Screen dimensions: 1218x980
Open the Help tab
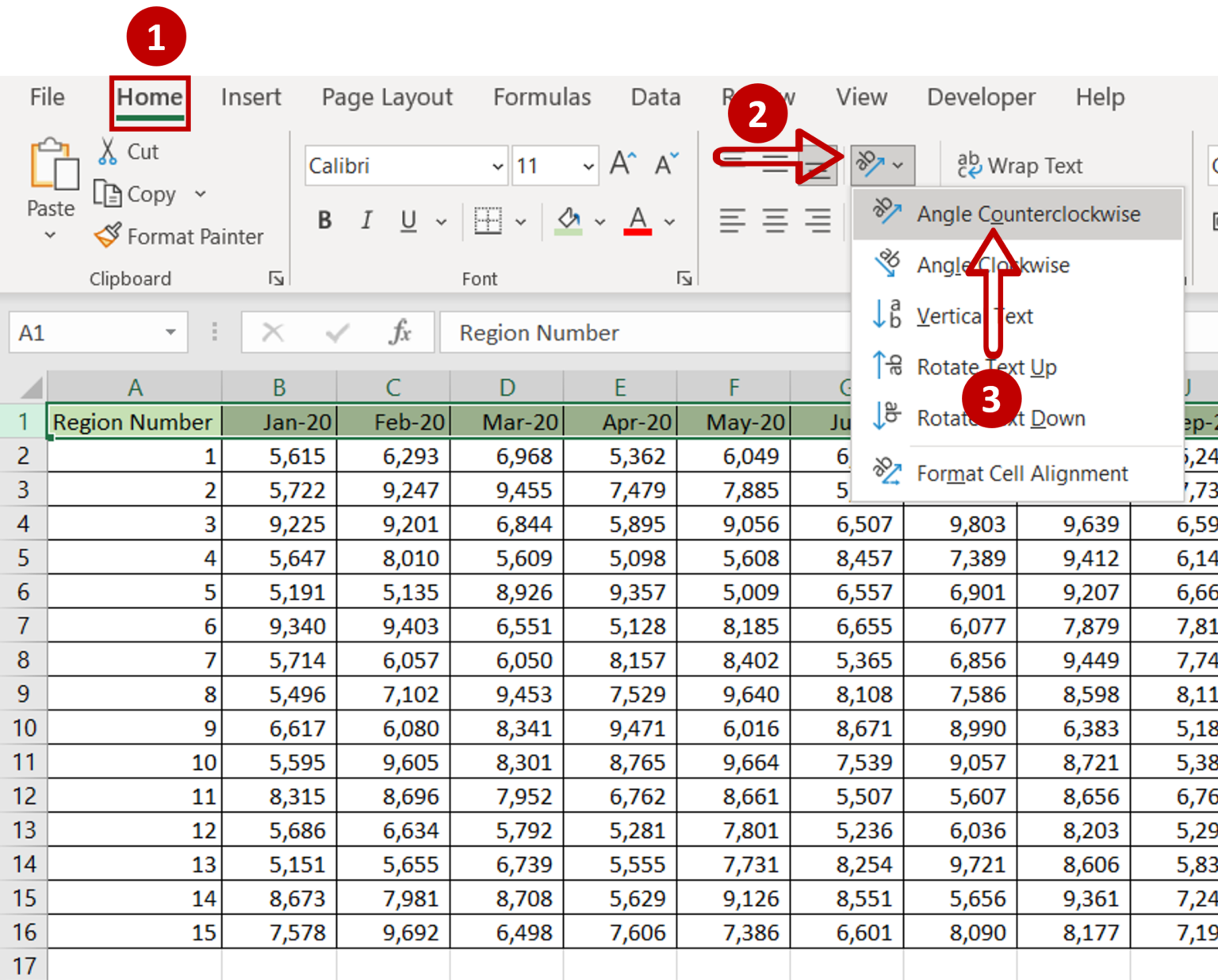coord(1100,97)
